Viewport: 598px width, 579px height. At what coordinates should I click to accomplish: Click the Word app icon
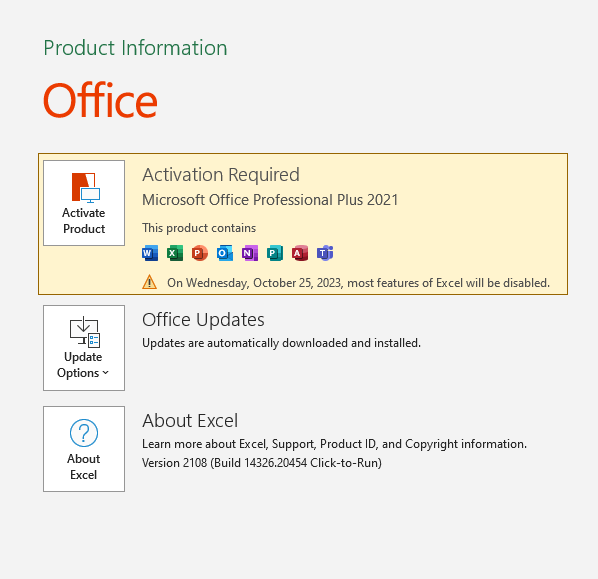150,253
